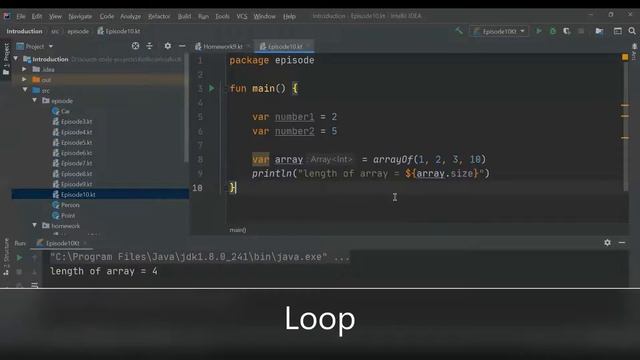Viewport: 640px width, 360px height.
Task: Open Episode6.kt in the project tree
Action: tap(72, 153)
